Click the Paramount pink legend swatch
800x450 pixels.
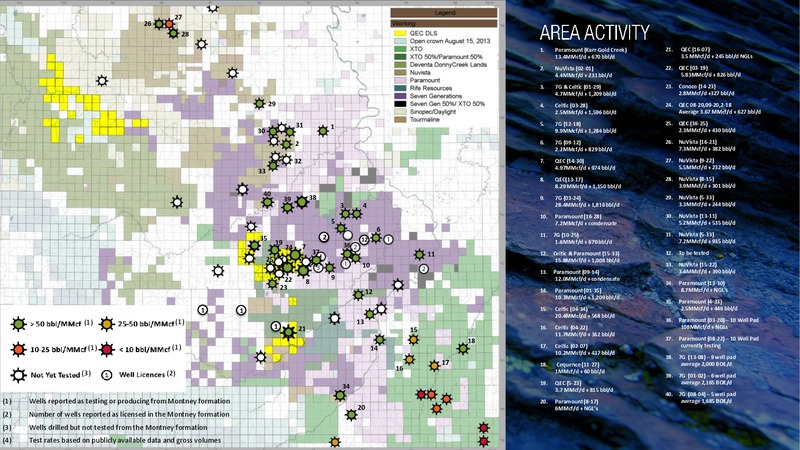(x=400, y=80)
